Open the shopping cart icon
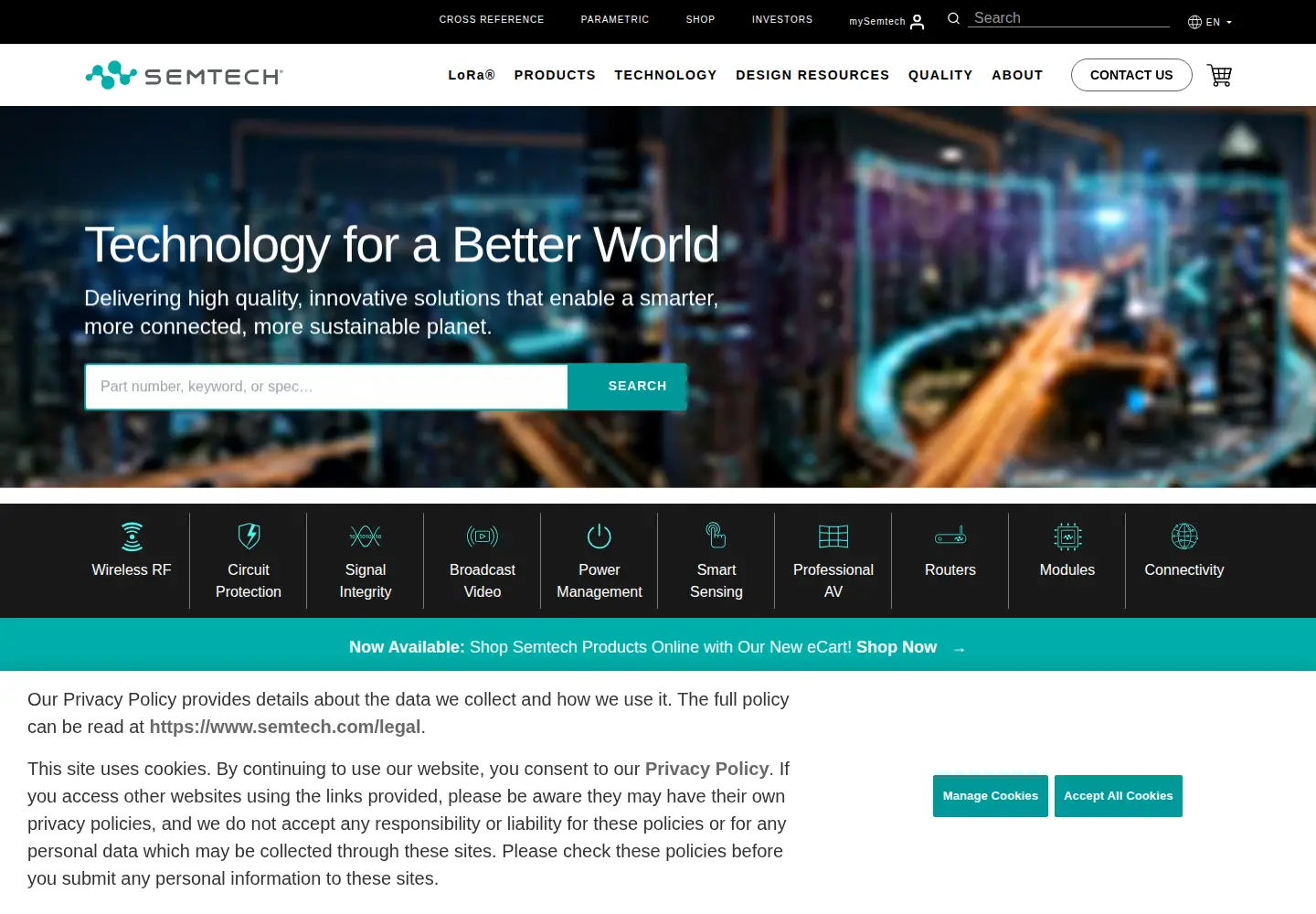The image size is (1316, 914). pos(1219,75)
